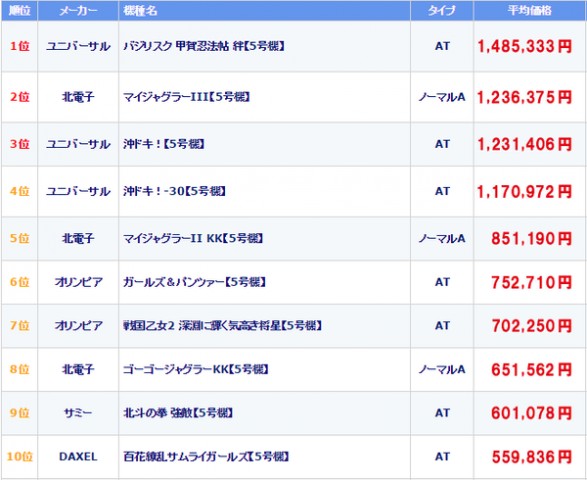Click the 機種名 column header
Viewport: 587px width, 480px height.
[264, 10]
